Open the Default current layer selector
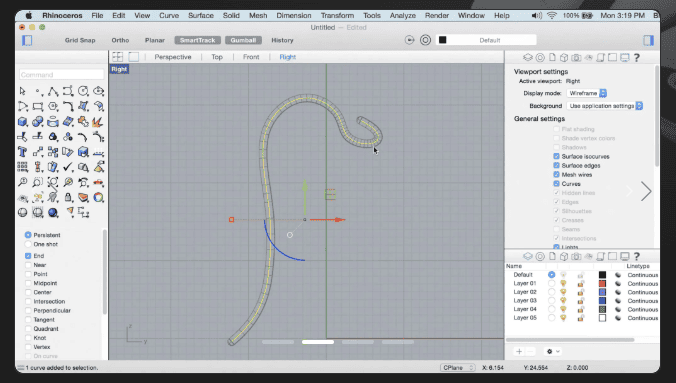 (486, 40)
